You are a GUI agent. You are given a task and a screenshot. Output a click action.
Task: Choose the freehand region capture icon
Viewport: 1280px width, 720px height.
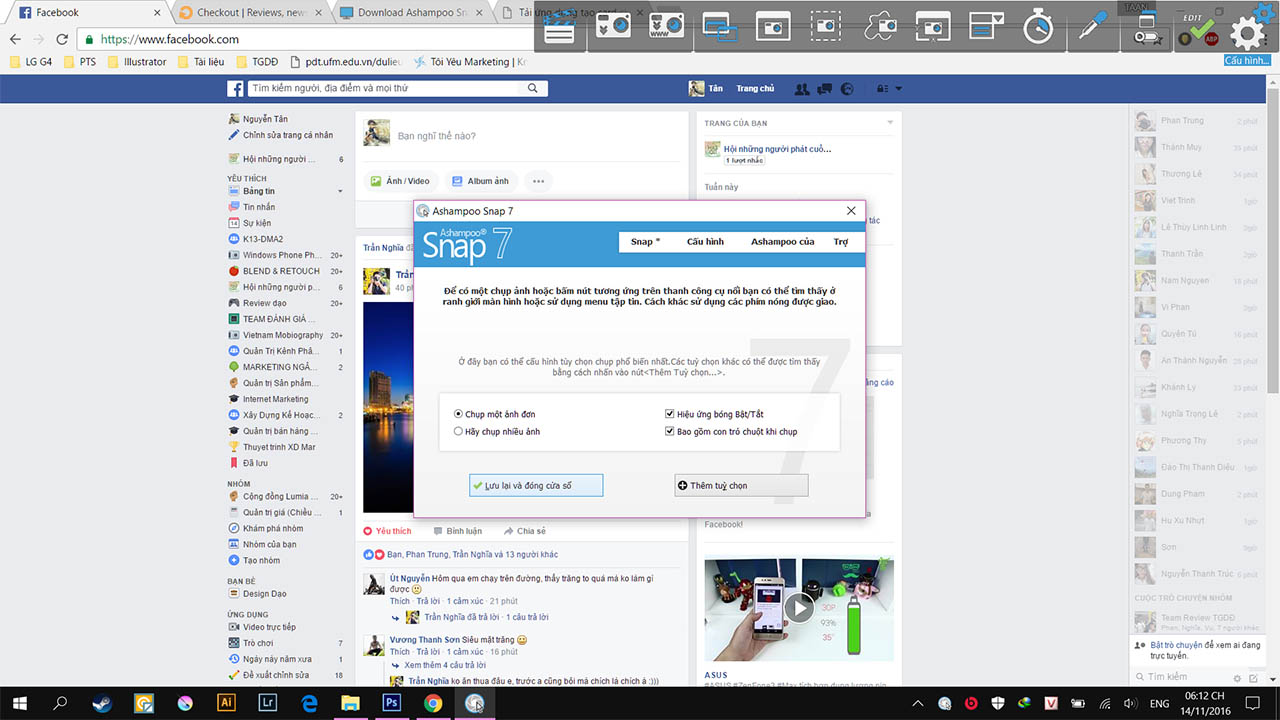[x=880, y=27]
